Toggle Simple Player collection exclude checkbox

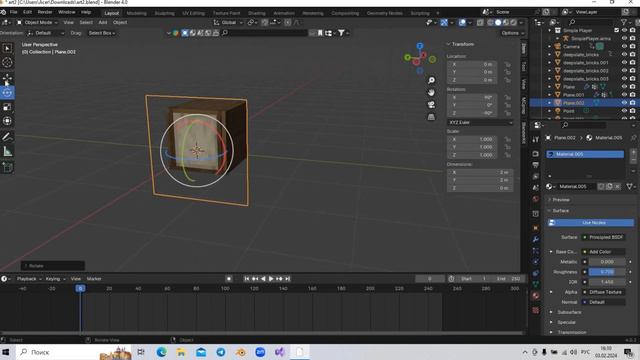point(616,30)
